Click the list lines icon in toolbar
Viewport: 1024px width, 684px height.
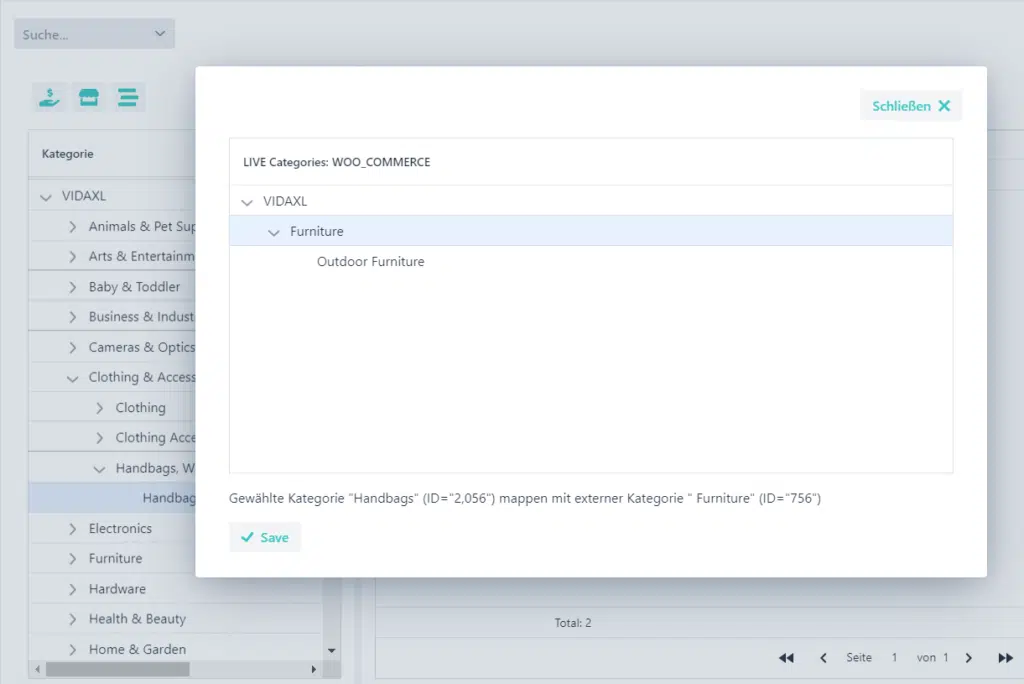128,97
